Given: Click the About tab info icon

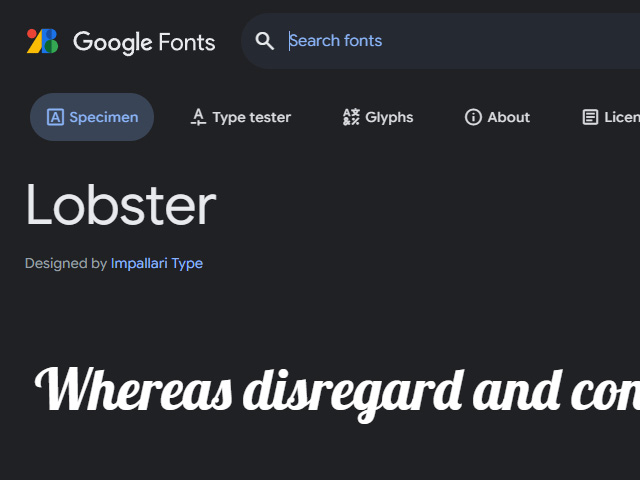Looking at the screenshot, I should pyautogui.click(x=473, y=117).
